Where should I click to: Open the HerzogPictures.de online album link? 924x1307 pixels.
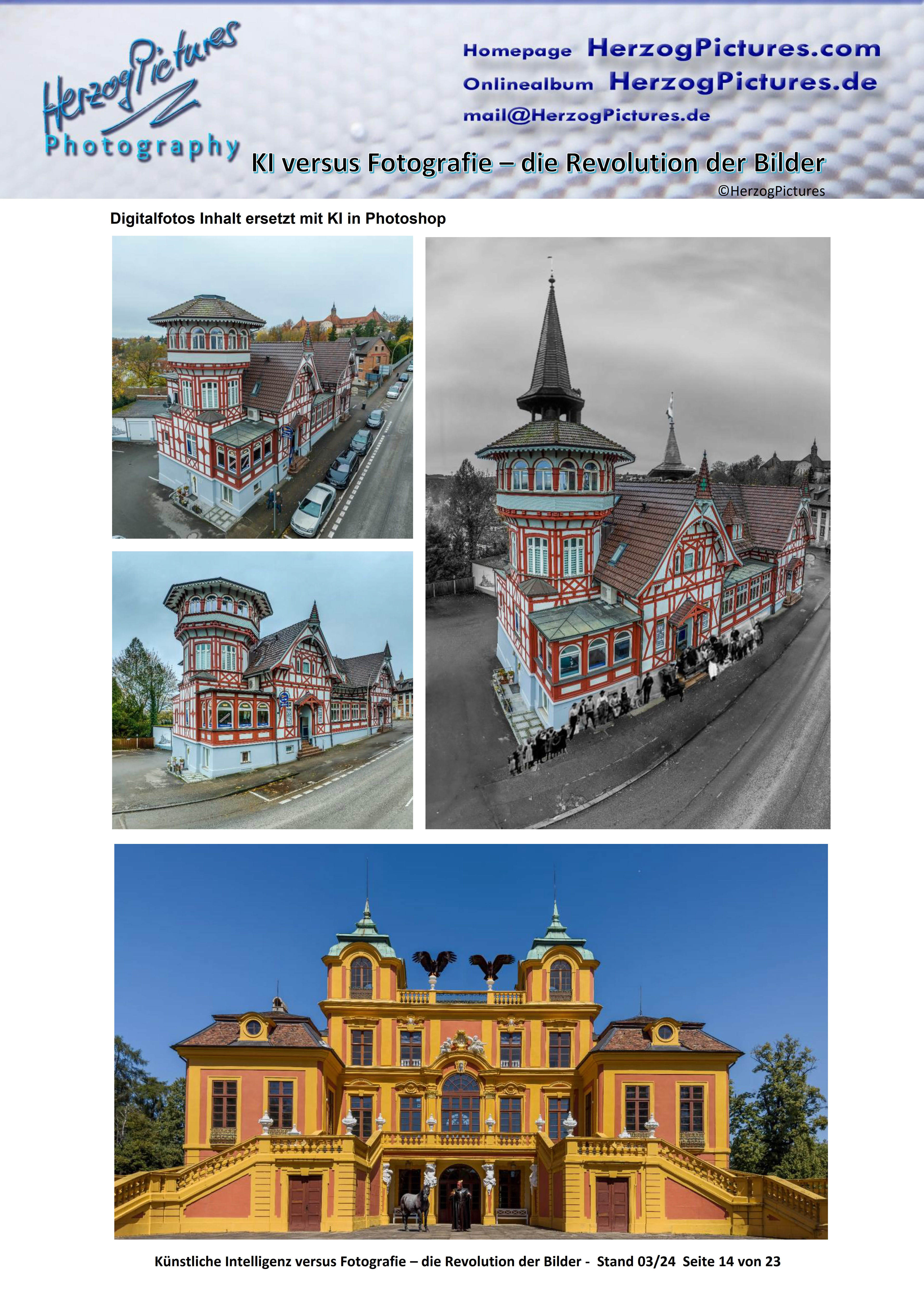[x=743, y=82]
